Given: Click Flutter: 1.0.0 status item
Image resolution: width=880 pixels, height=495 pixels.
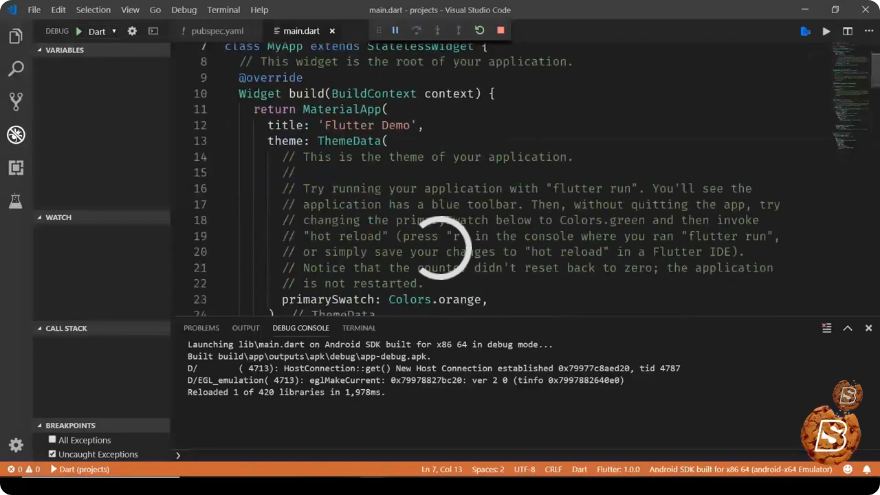Looking at the screenshot, I should pos(618,469).
